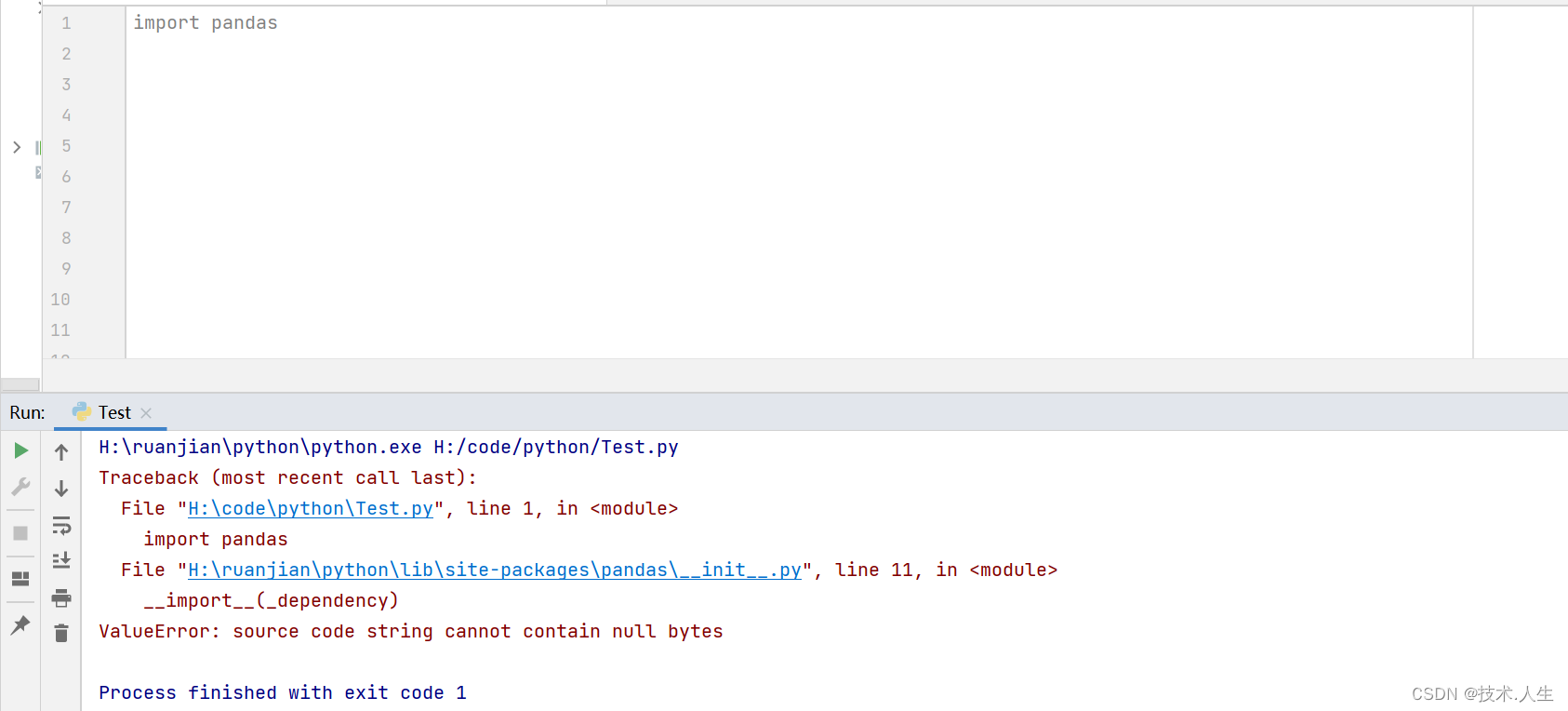Expand the collapsed side panel chevron
The width and height of the screenshot is (1568, 711).
(17, 147)
